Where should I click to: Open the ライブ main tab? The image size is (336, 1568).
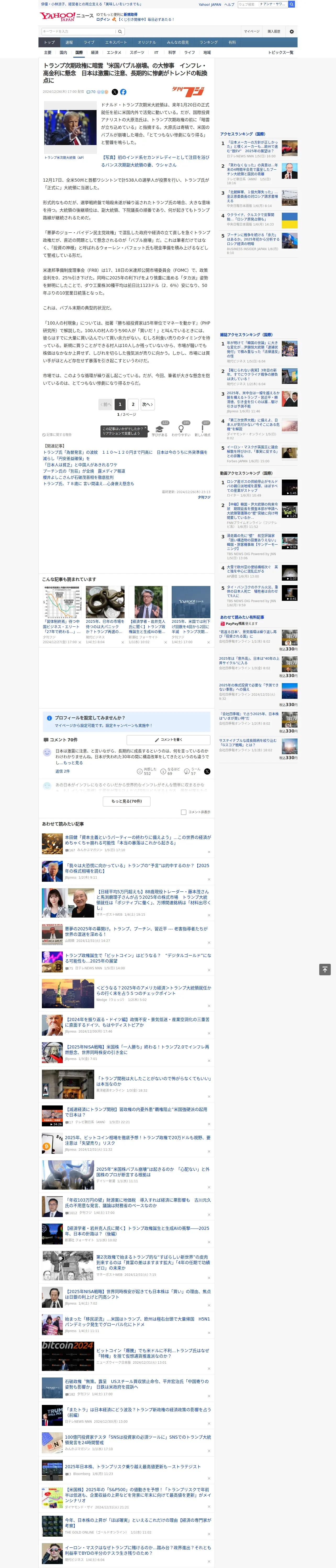click(89, 43)
